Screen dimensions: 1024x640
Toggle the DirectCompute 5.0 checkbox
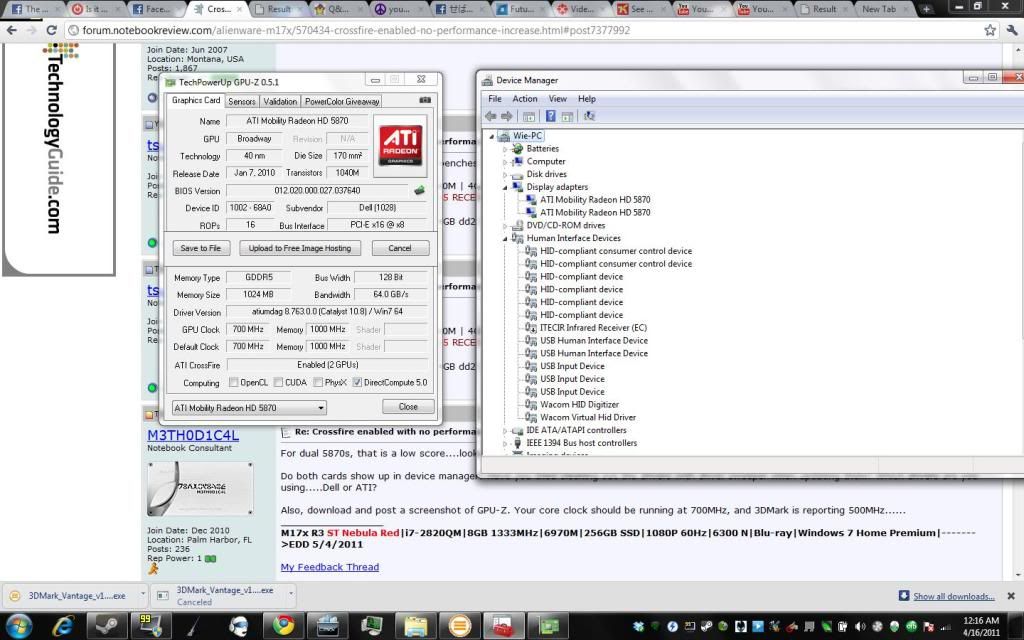tap(357, 383)
